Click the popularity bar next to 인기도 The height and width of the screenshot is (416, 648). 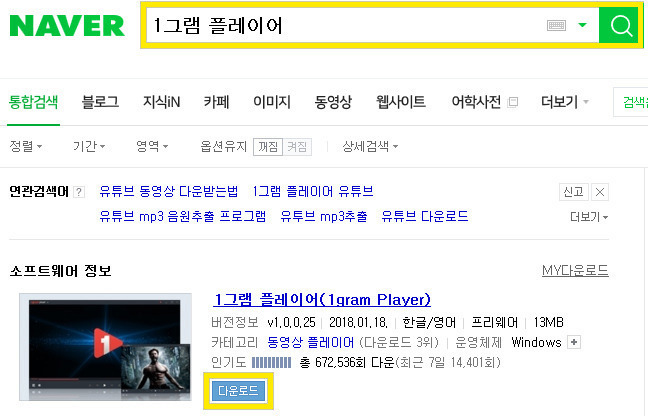272,363
